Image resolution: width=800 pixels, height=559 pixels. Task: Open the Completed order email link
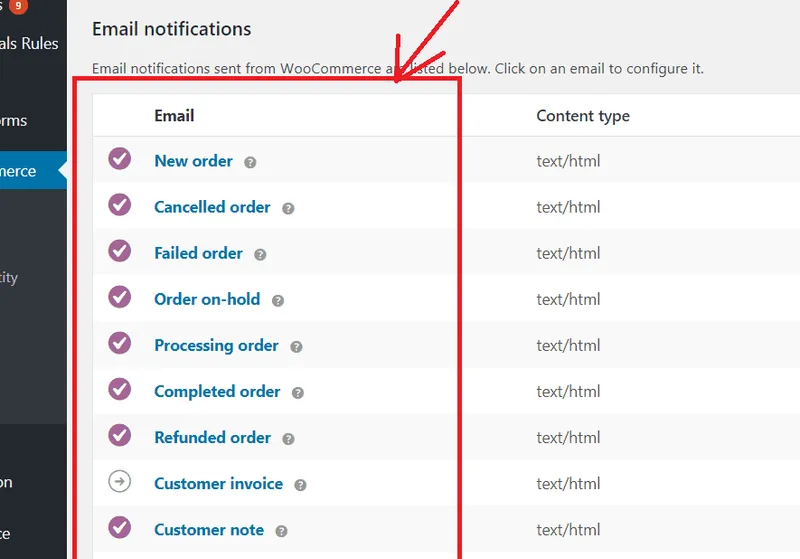(217, 391)
